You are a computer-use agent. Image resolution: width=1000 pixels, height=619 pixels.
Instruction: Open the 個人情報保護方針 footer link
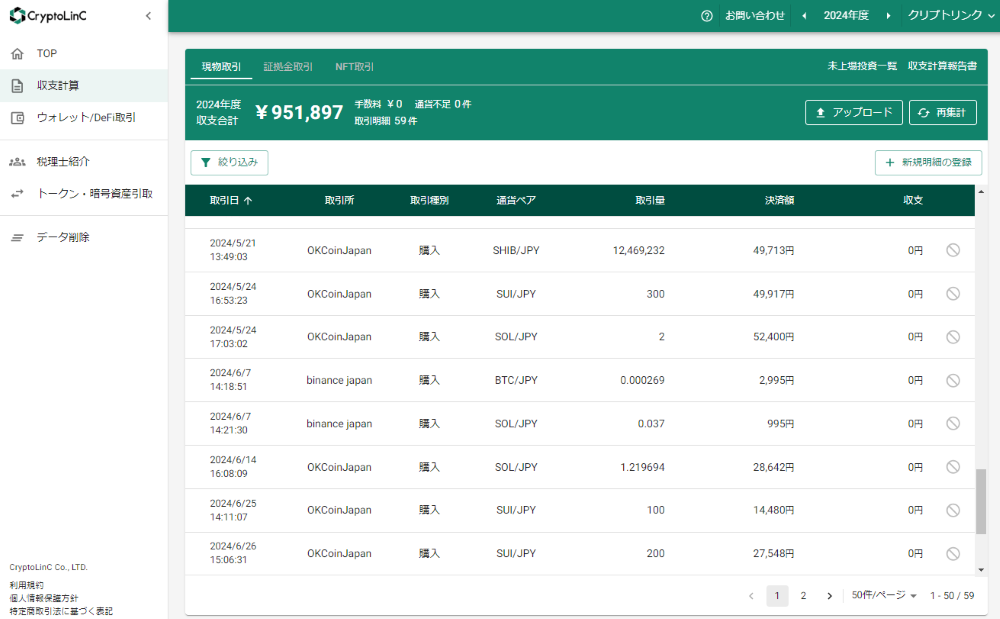[44, 598]
